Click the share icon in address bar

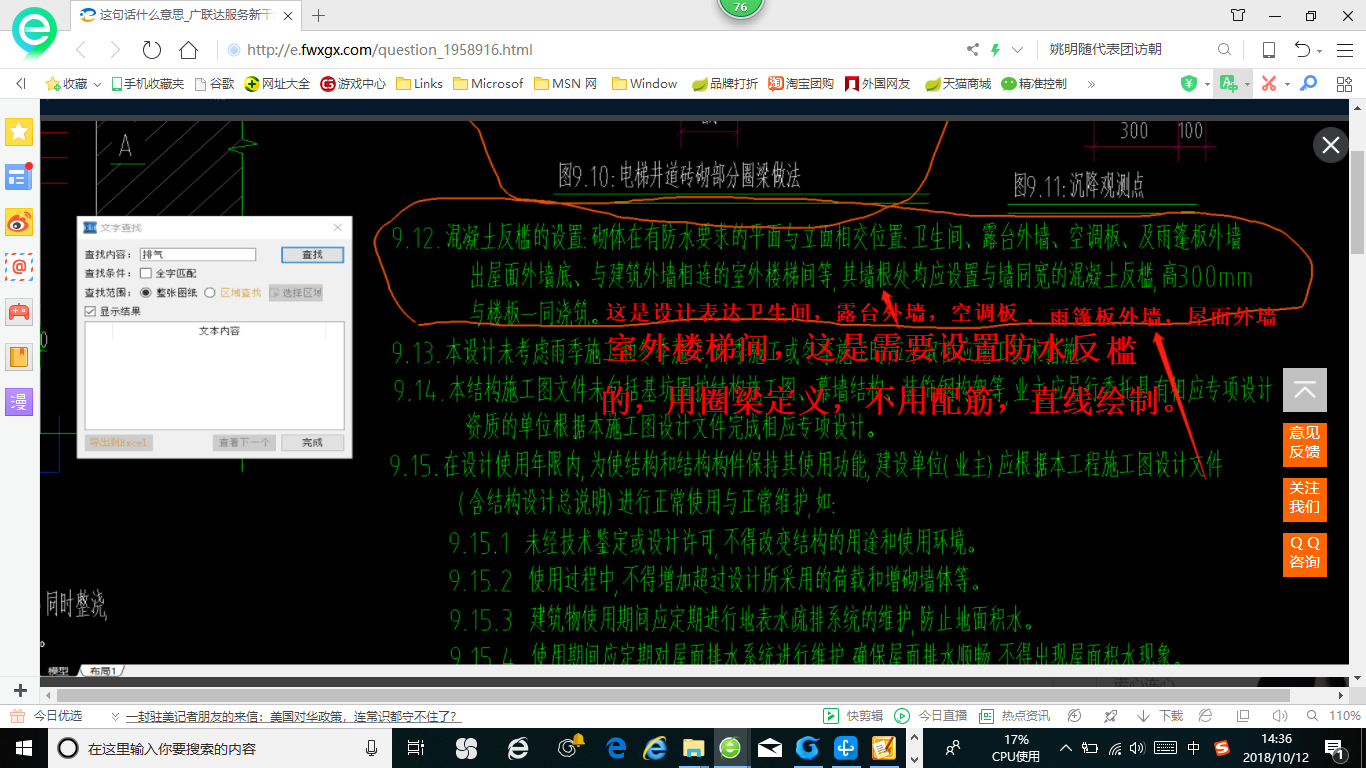pos(973,50)
